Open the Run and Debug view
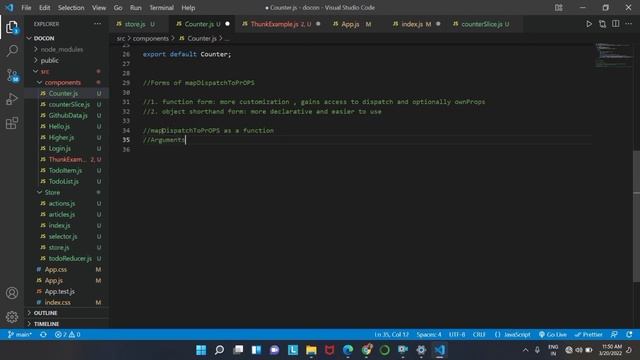 coord(12,99)
